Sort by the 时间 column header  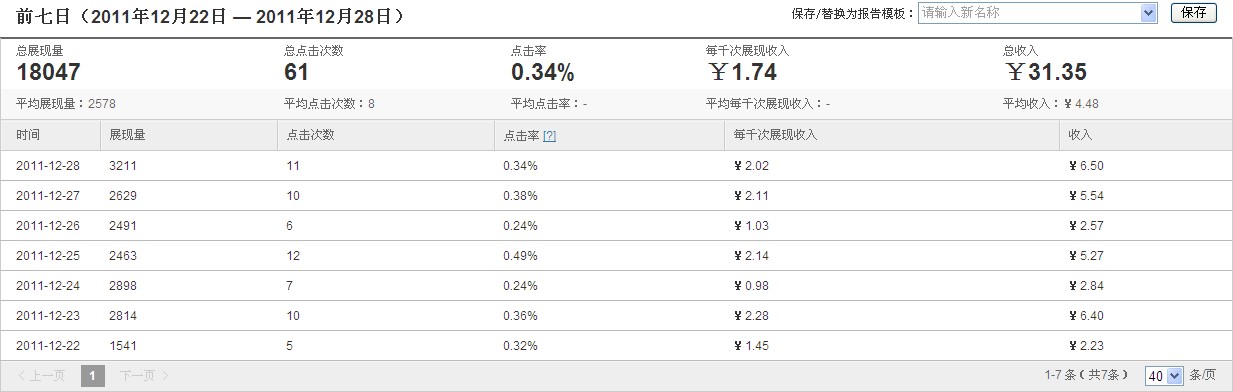(28, 135)
